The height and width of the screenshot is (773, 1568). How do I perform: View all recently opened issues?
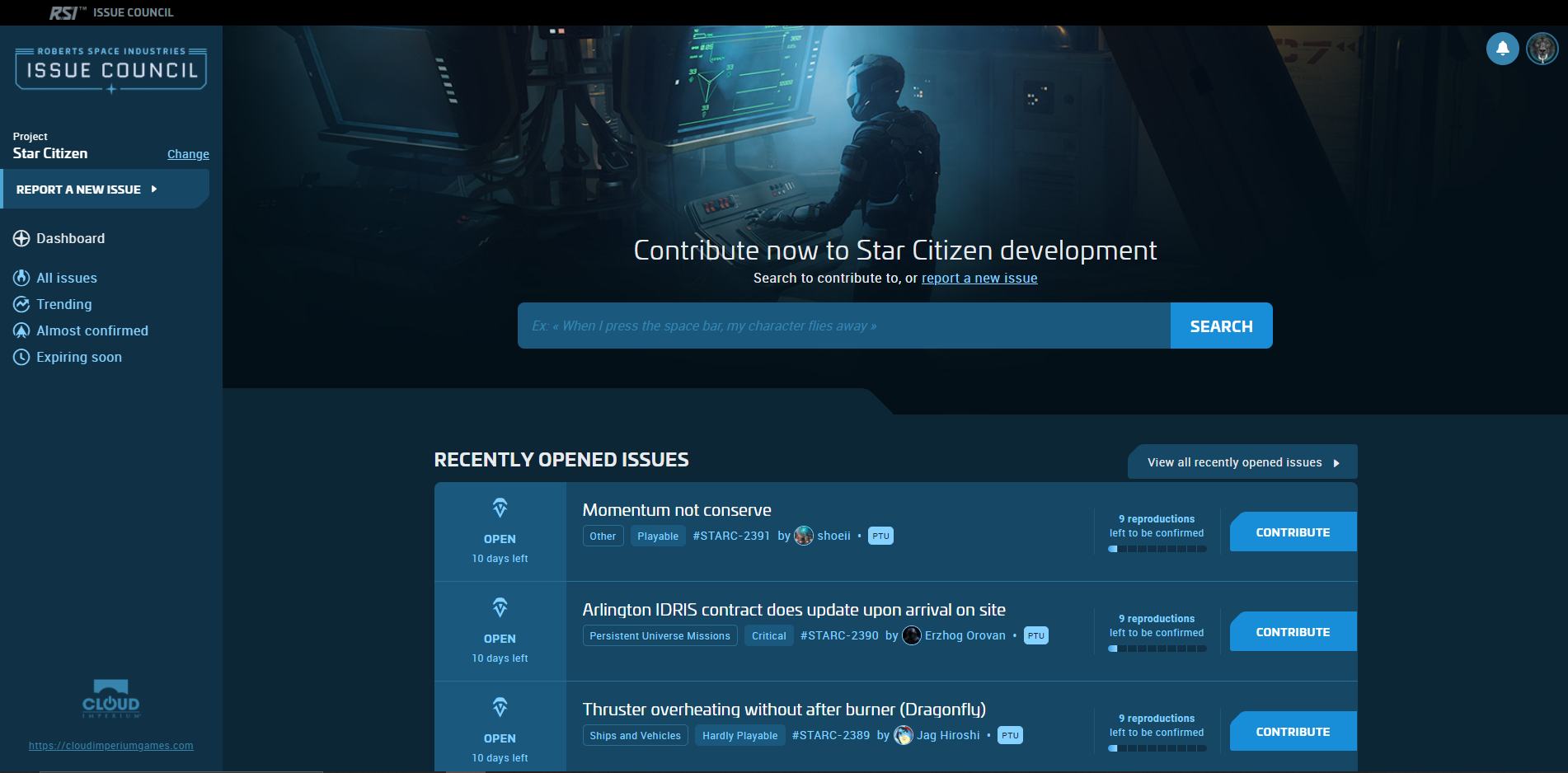point(1242,462)
